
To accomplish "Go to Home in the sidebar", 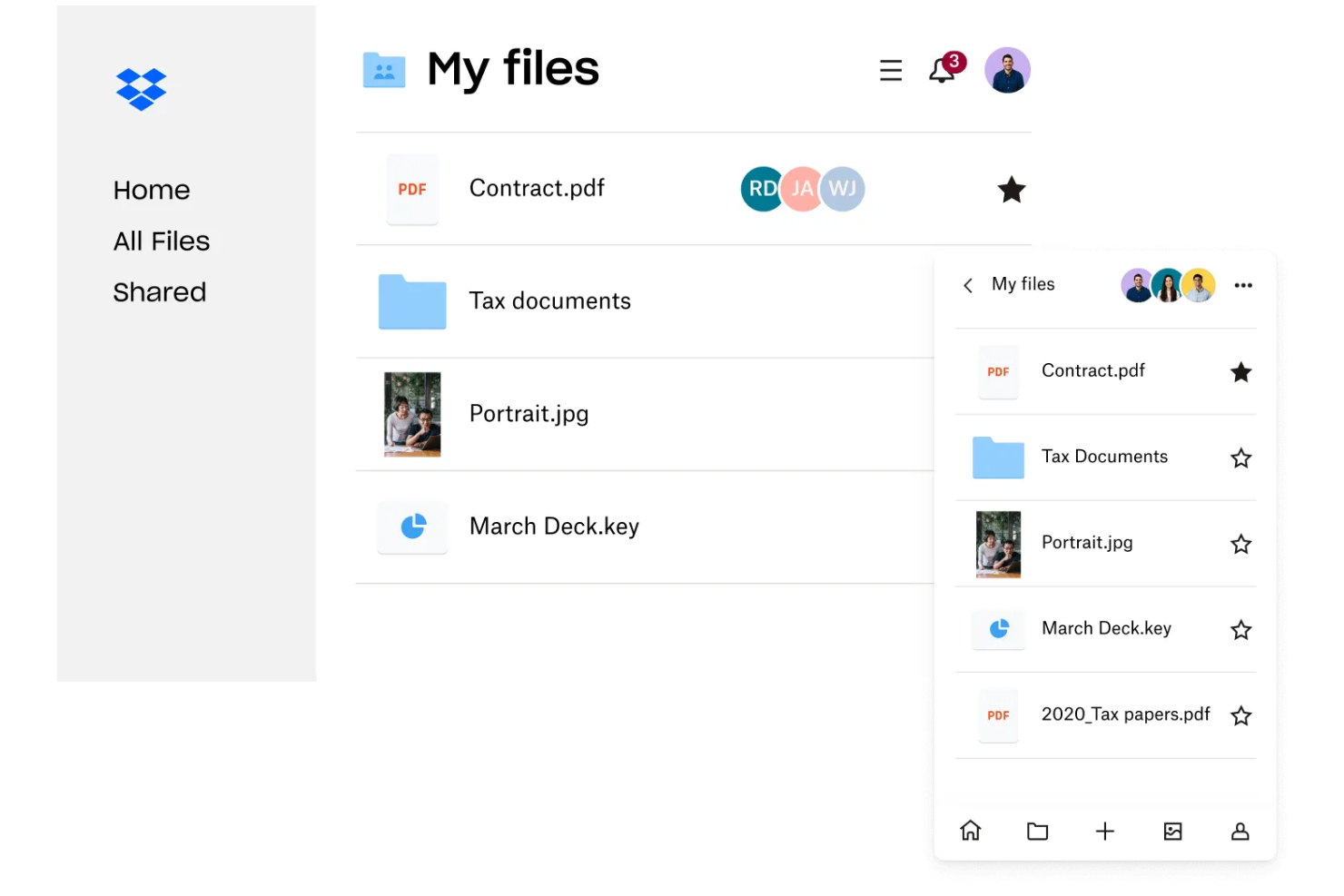I will [152, 190].
